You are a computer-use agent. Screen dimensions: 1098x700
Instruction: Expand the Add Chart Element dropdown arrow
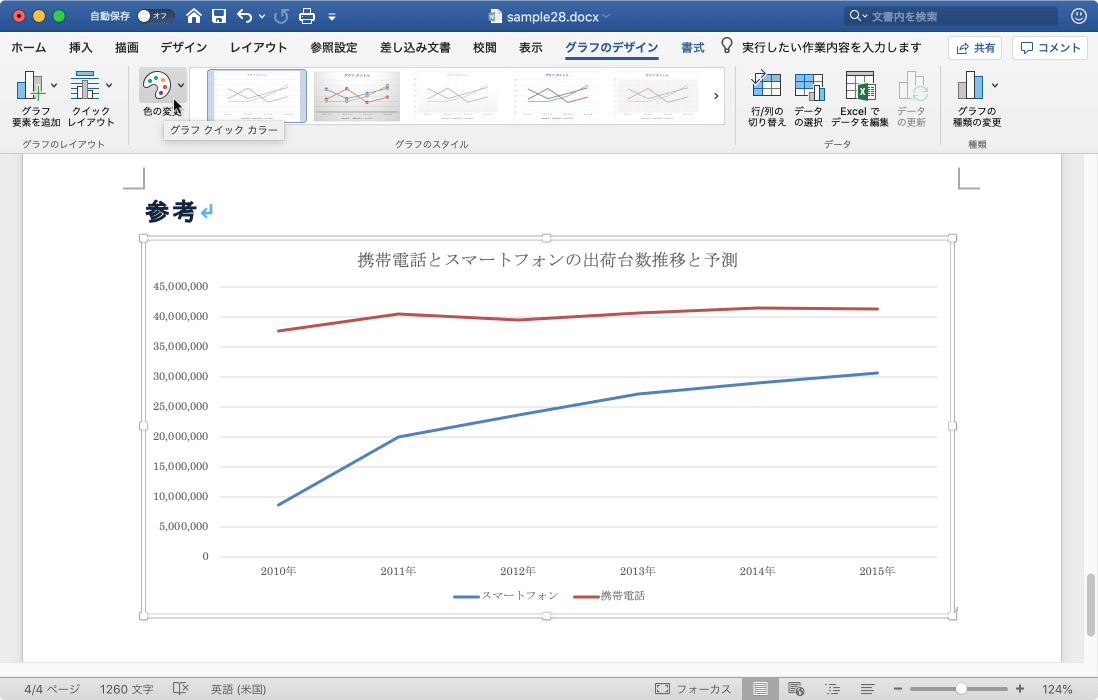54,85
